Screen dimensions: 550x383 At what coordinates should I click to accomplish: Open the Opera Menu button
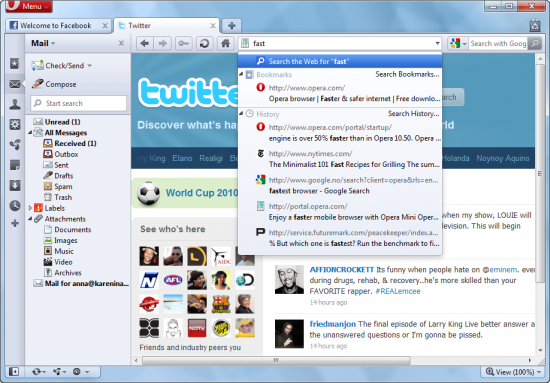point(29,6)
